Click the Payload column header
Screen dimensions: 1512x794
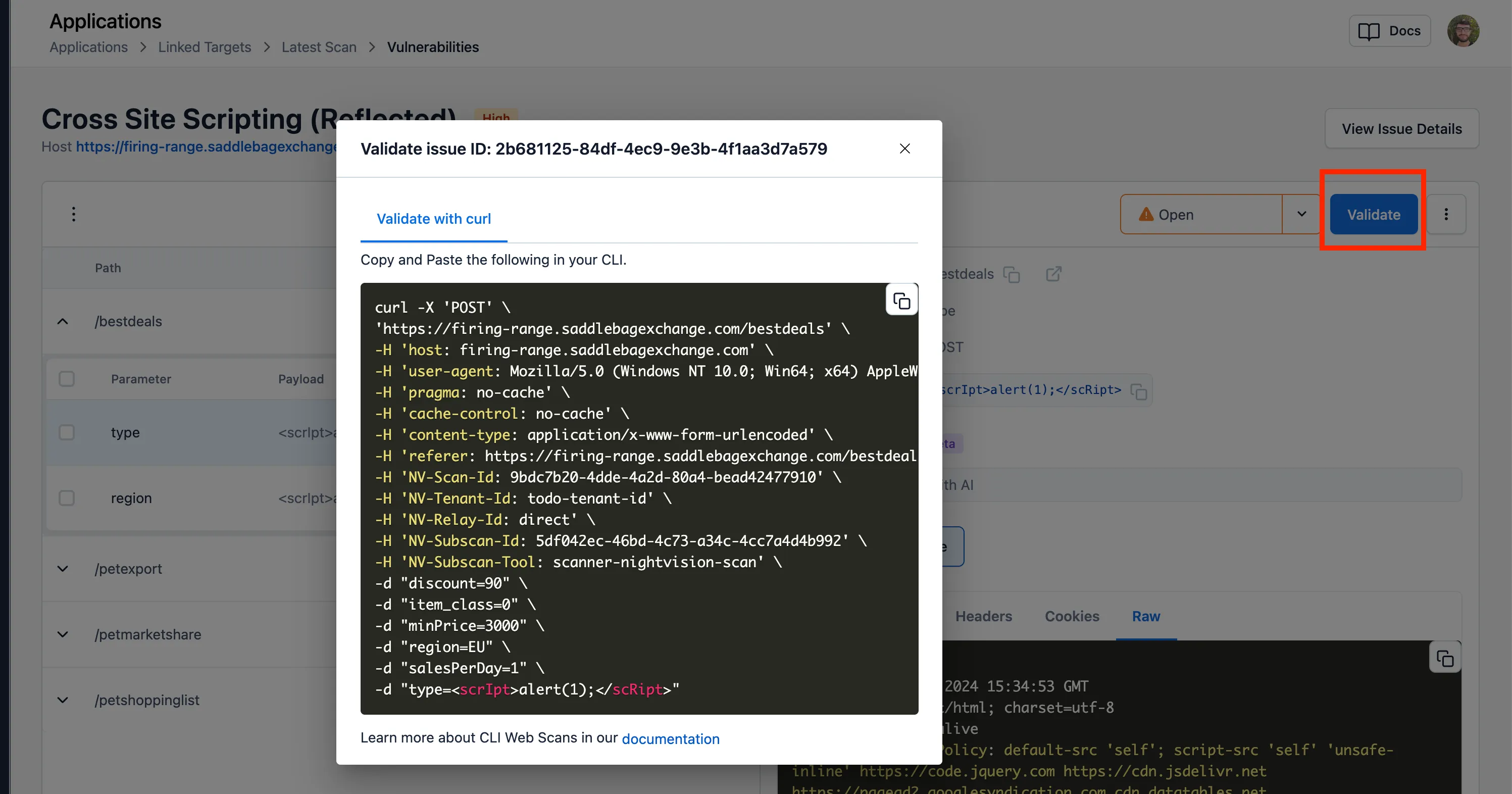(300, 379)
